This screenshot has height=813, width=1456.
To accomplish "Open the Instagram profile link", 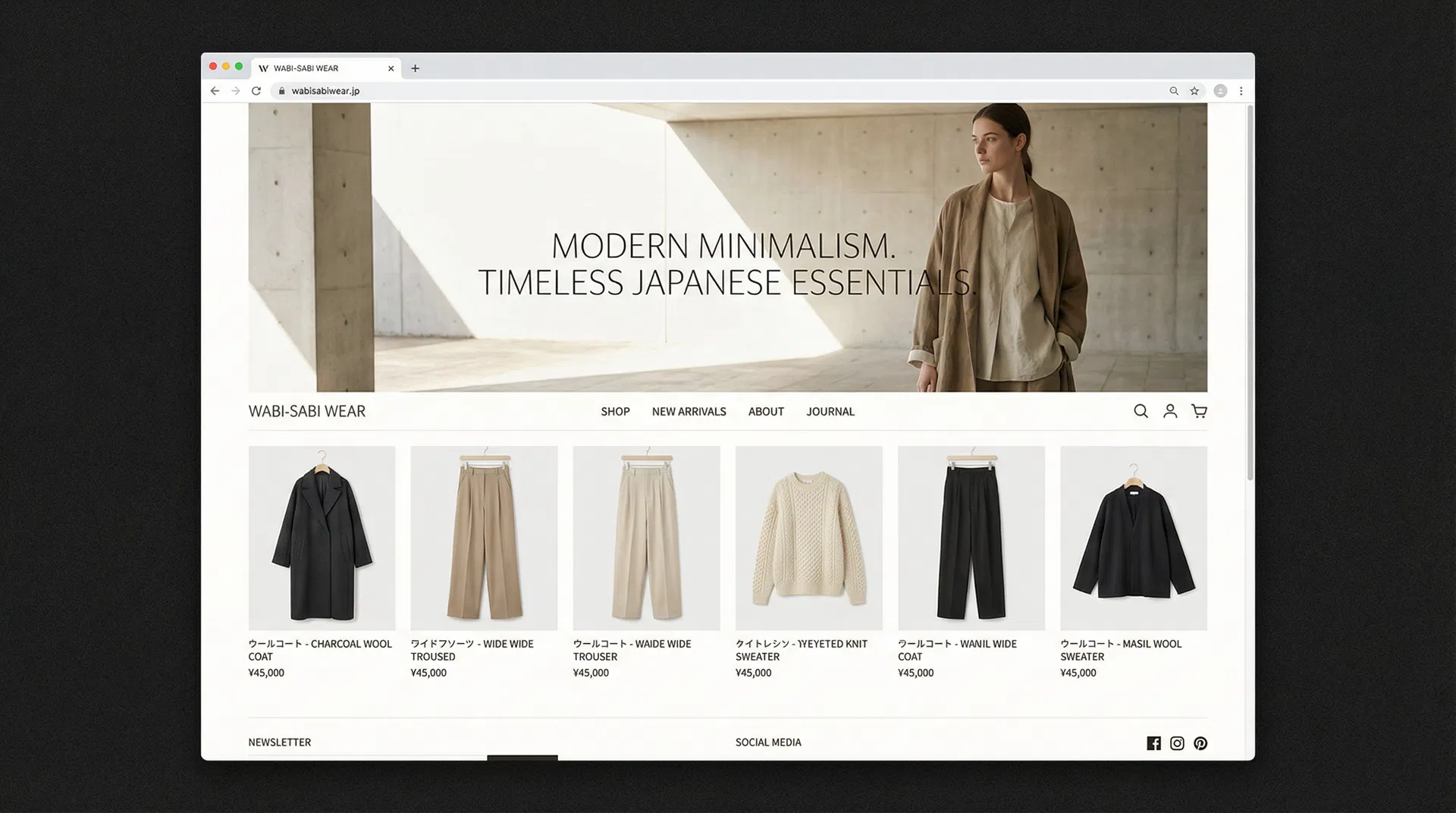I will [1176, 743].
